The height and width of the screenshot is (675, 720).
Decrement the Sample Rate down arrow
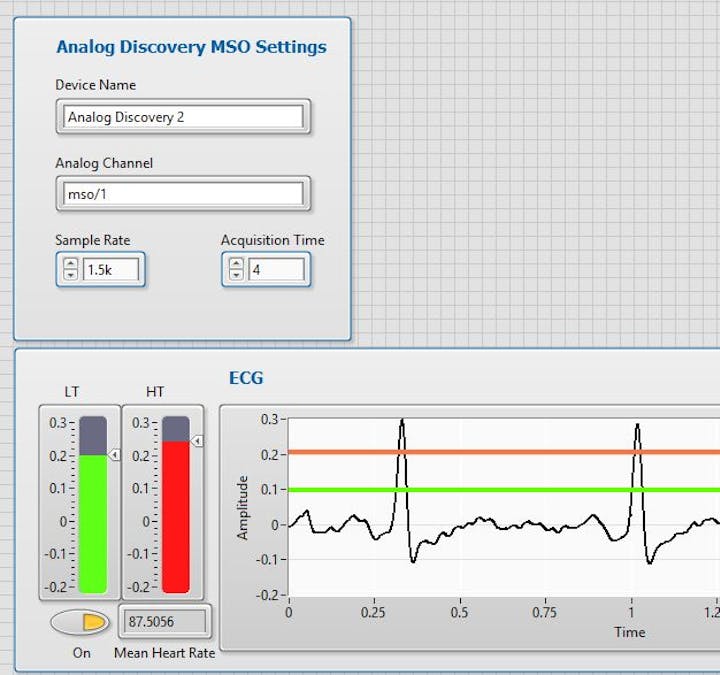coord(70,275)
